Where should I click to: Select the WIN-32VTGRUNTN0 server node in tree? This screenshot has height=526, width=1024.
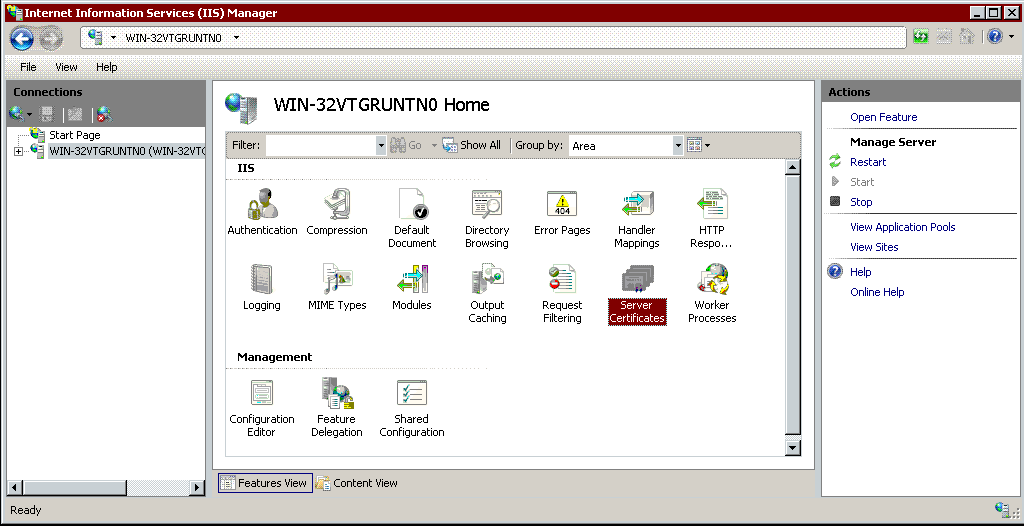tap(127, 152)
